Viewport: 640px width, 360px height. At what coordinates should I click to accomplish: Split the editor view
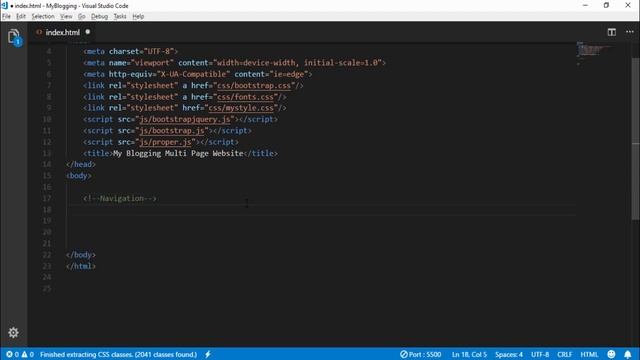tap(611, 32)
